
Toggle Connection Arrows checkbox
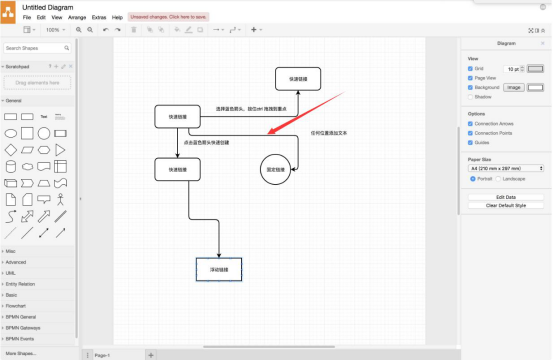coord(470,124)
